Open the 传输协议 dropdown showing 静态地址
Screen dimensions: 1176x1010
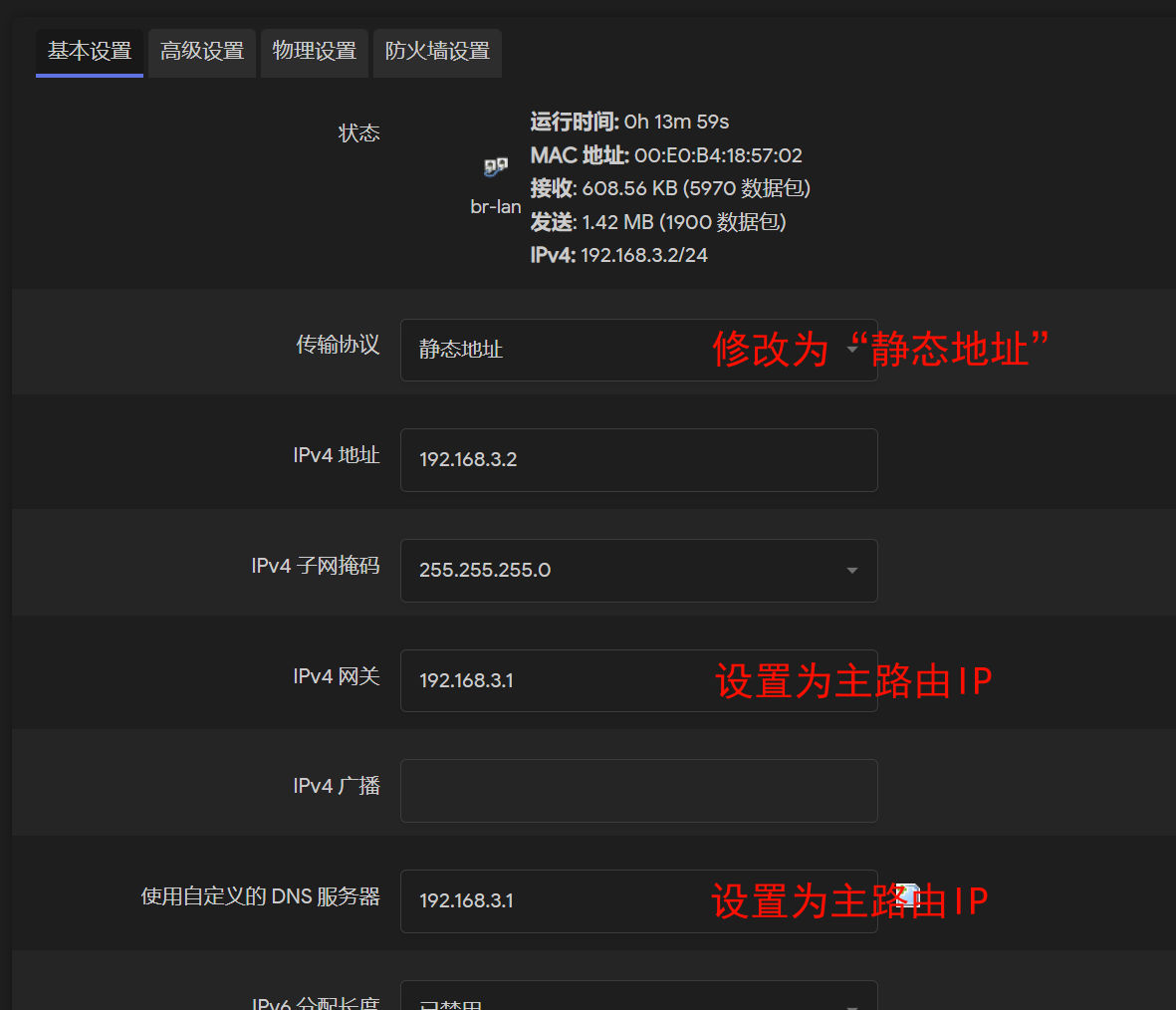coord(637,350)
